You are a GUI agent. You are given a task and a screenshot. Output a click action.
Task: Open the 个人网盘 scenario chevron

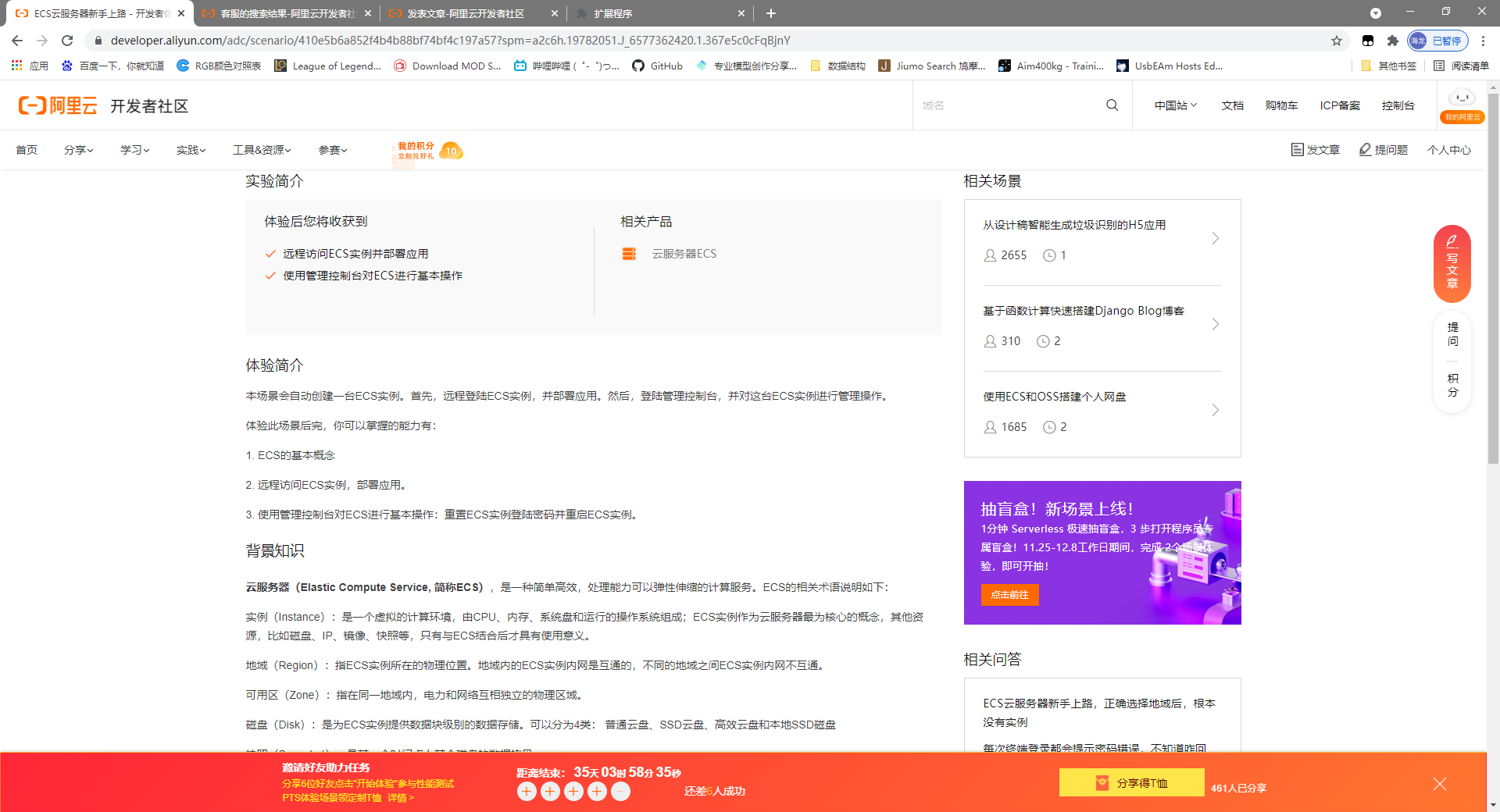(x=1215, y=411)
